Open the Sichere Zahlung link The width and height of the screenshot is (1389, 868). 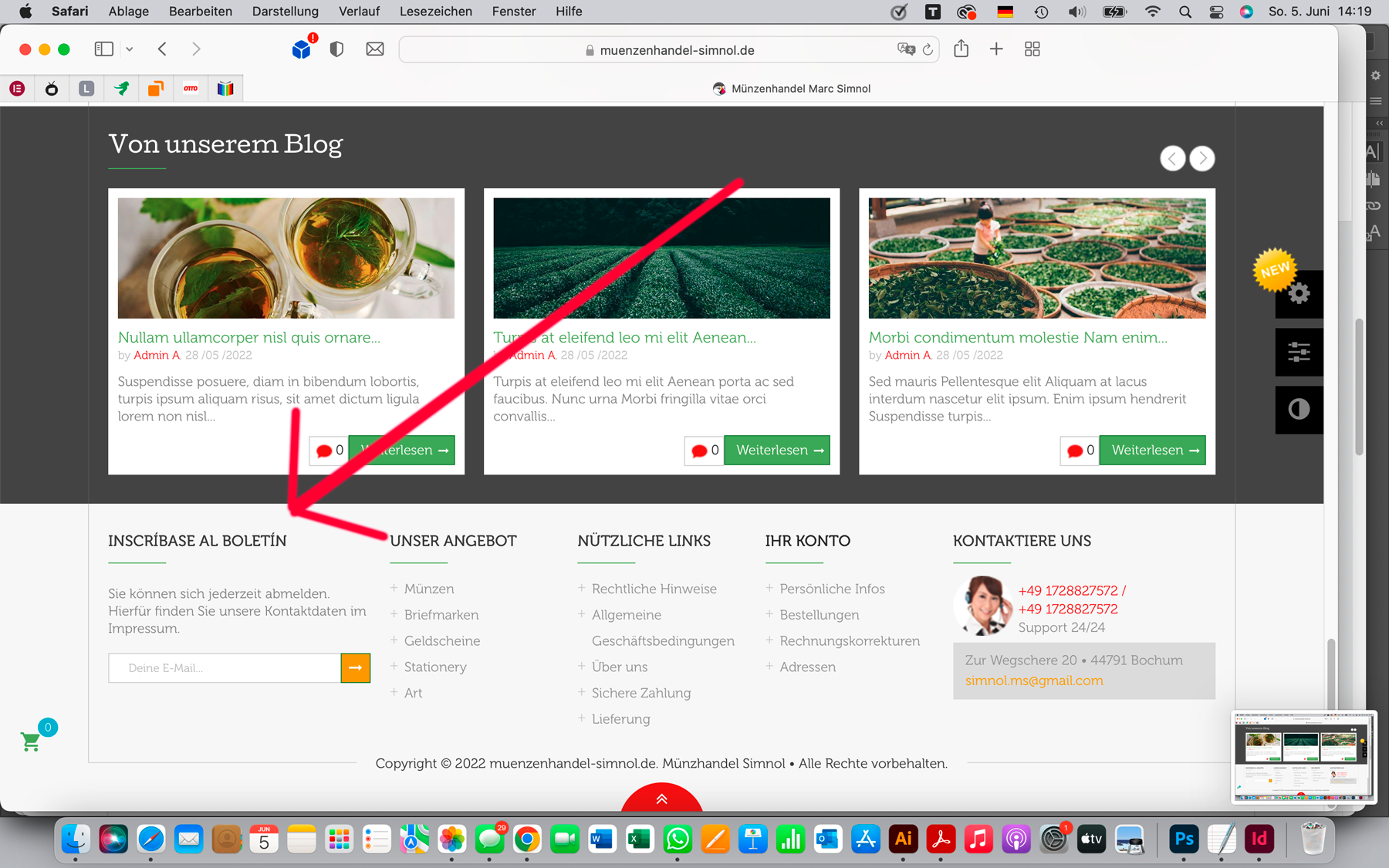click(x=641, y=693)
